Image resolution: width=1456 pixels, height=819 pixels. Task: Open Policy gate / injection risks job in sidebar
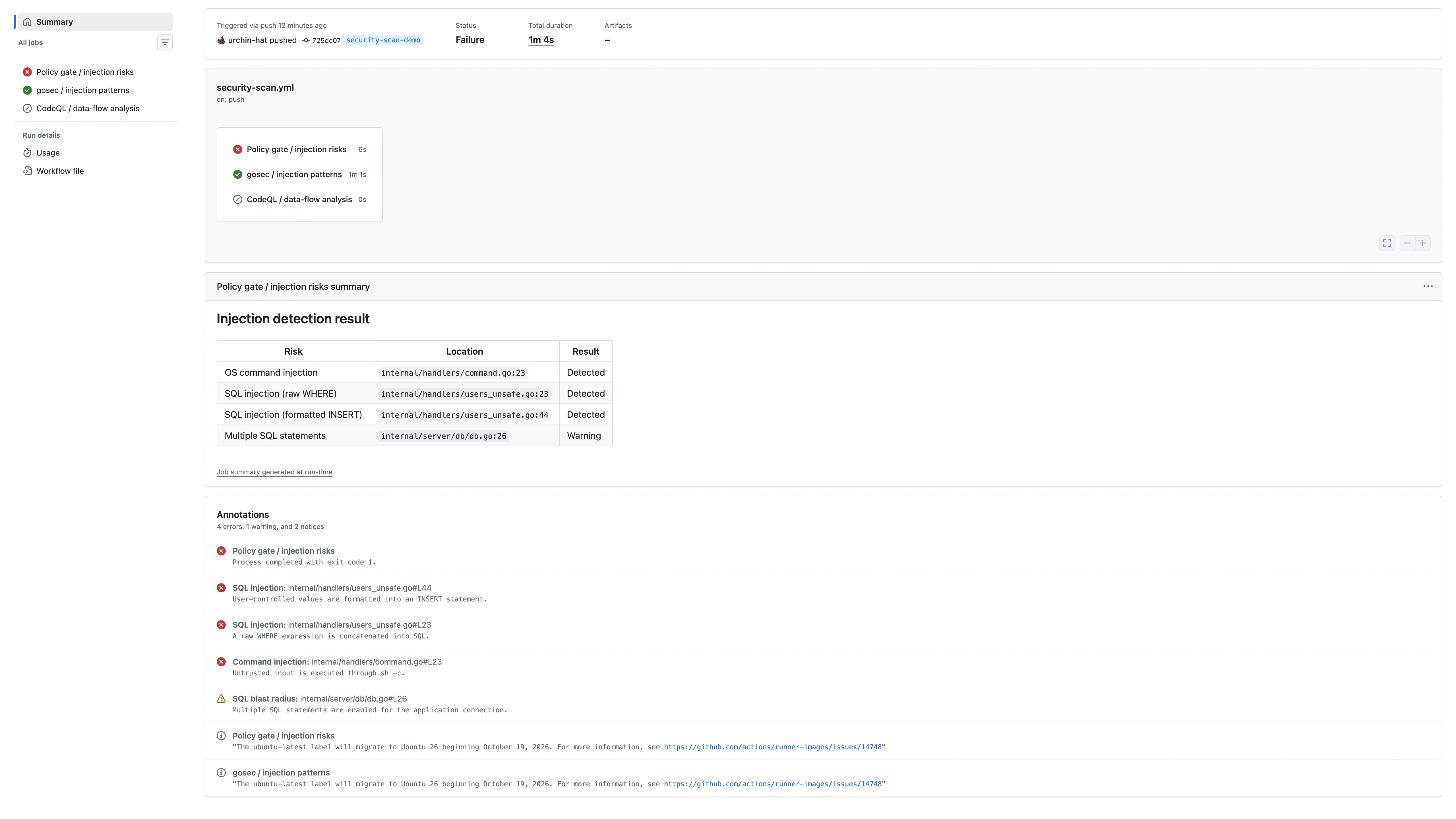point(95,72)
